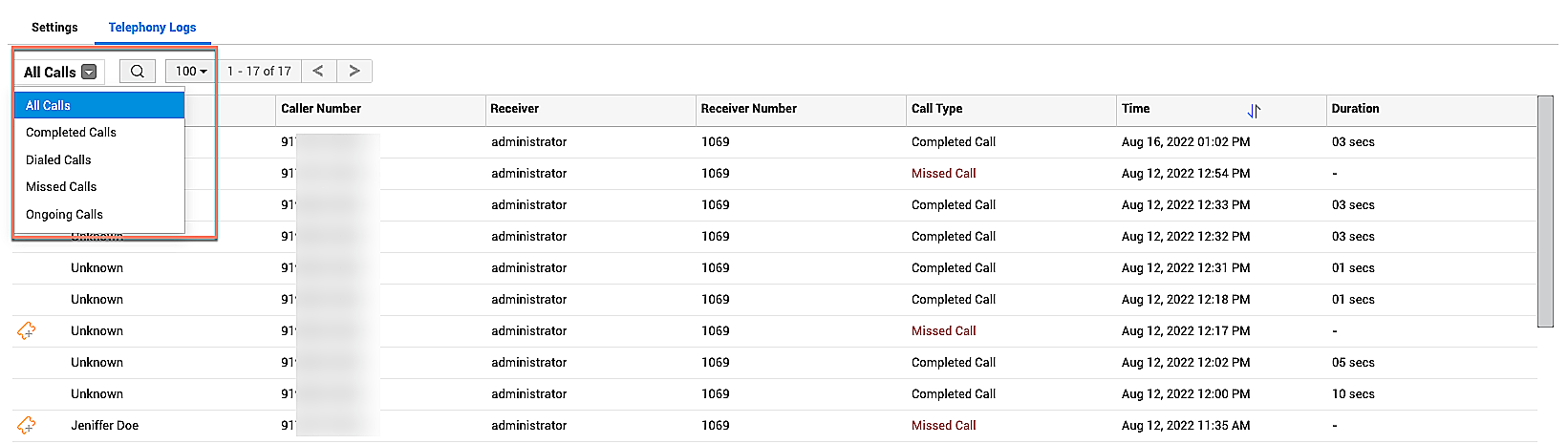Click missed call icon on 12:17 PM row
This screenshot has width=1568, height=444.
(27, 330)
